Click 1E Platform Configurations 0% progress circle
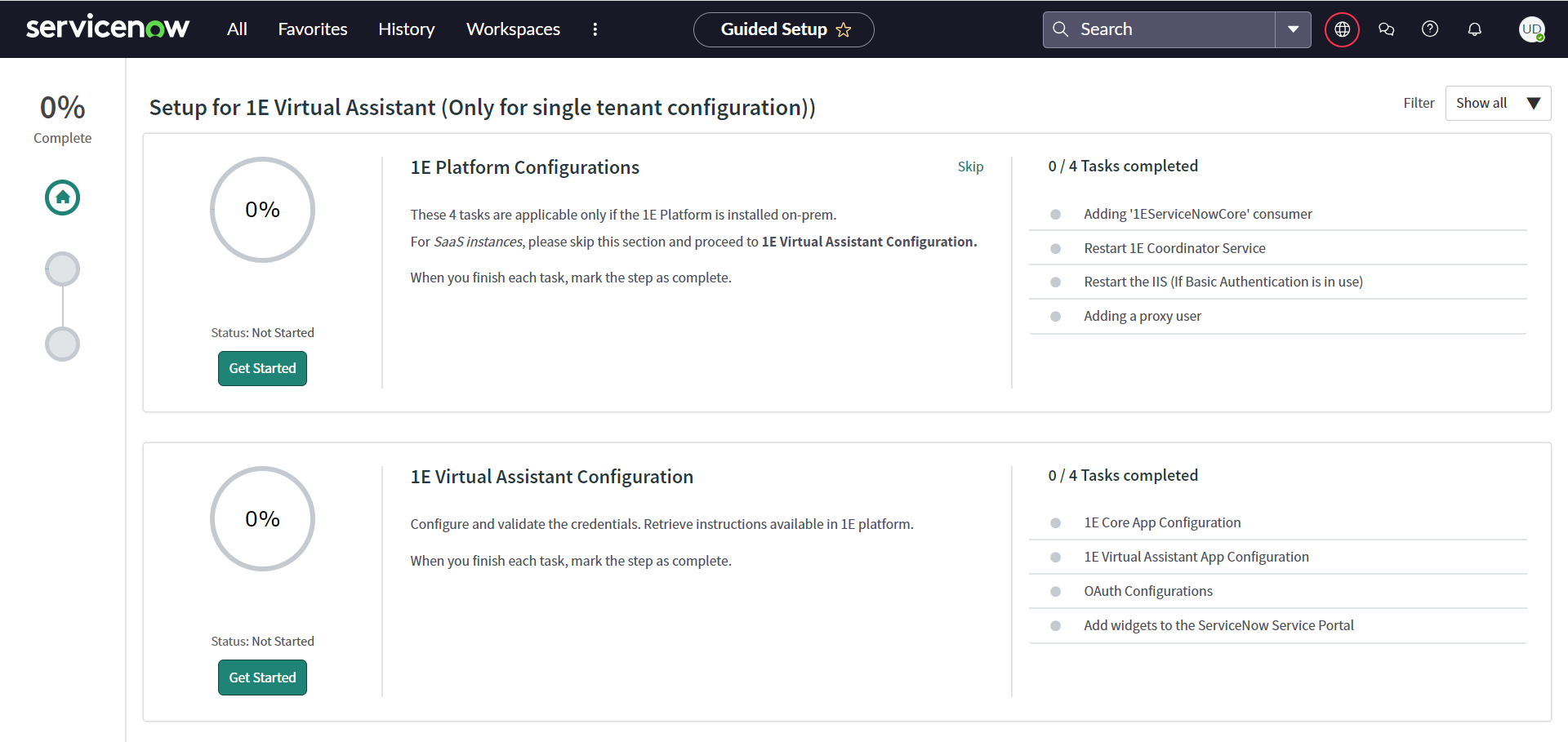This screenshot has width=1568, height=742. (262, 210)
